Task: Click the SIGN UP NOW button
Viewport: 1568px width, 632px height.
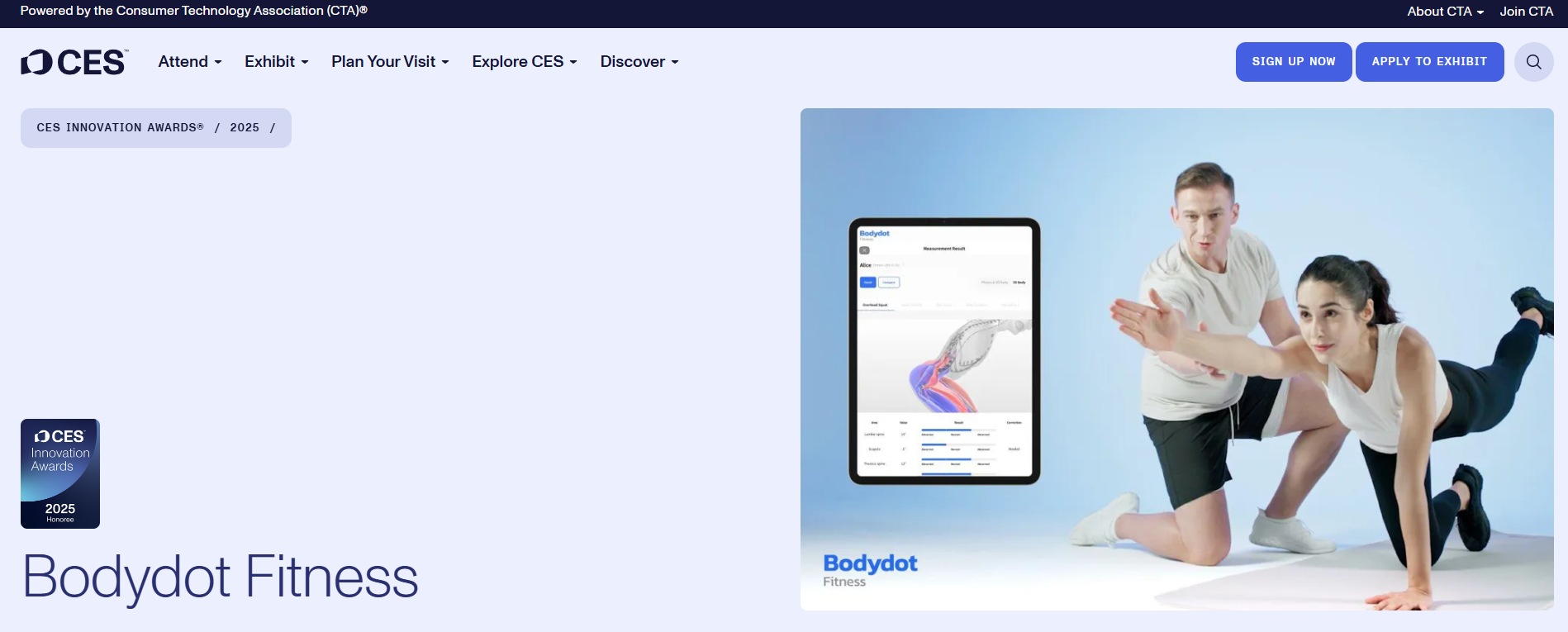Action: (1294, 62)
